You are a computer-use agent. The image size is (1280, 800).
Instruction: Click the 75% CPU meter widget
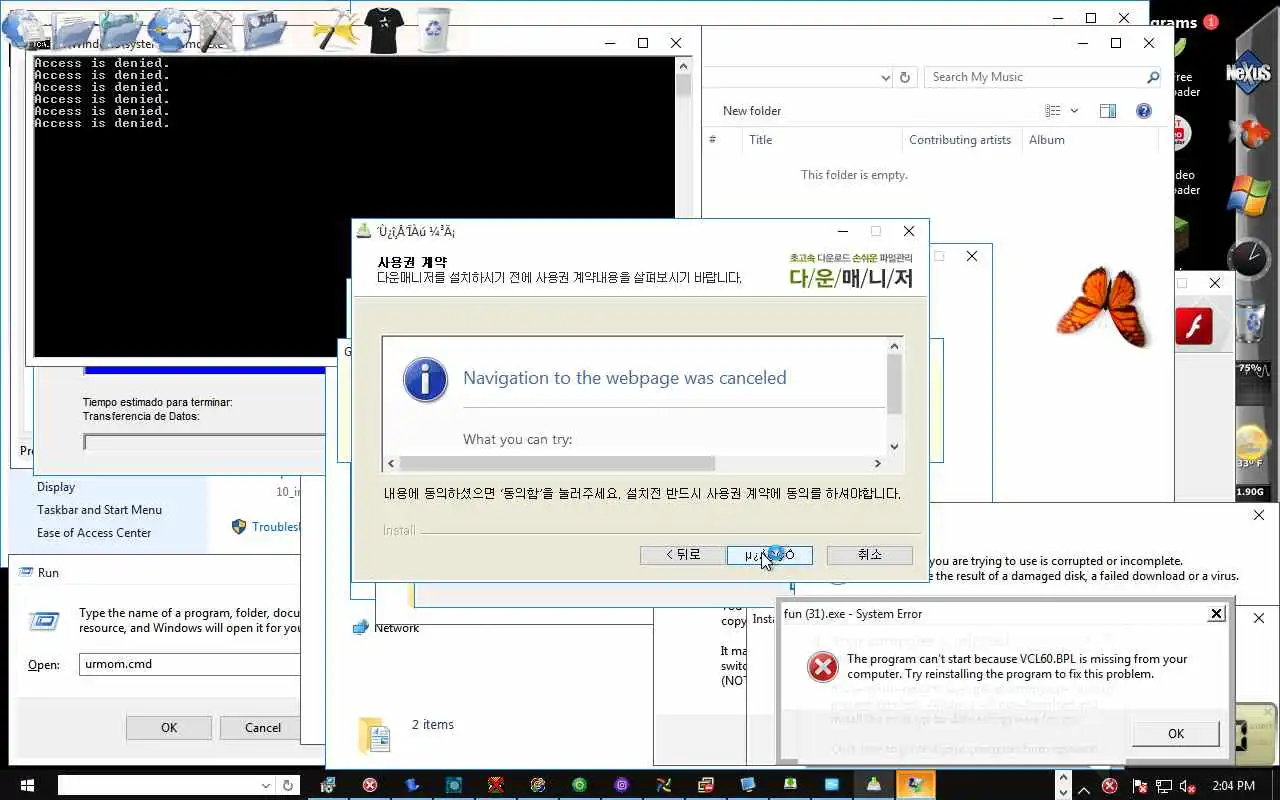tap(1251, 382)
